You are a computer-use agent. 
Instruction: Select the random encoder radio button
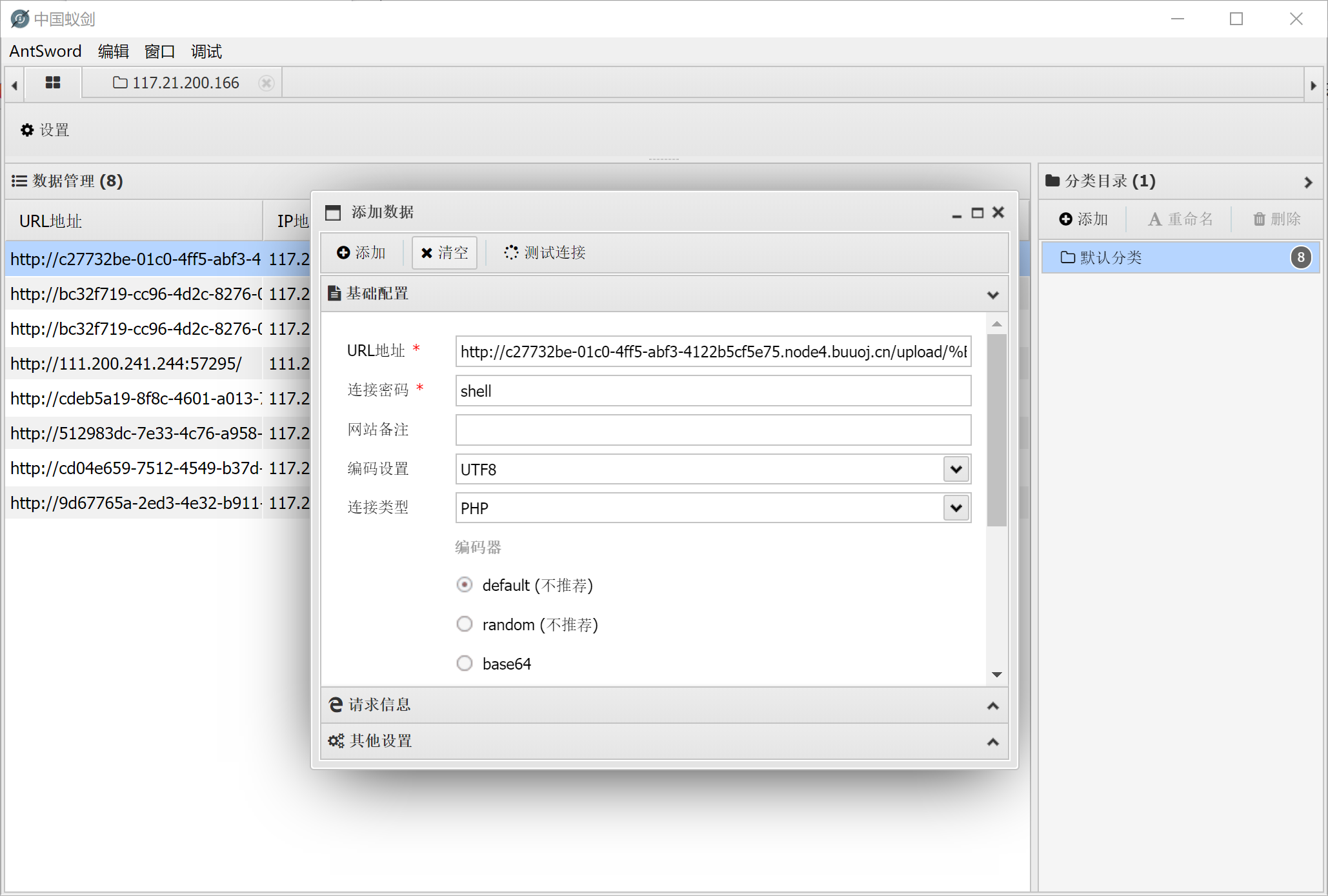465,624
